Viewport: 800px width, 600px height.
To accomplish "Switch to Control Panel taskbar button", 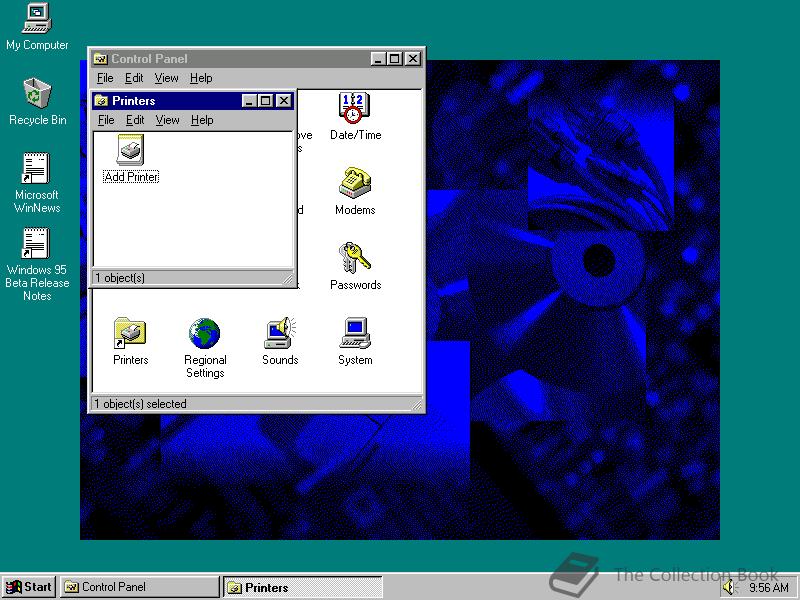I will click(x=139, y=587).
